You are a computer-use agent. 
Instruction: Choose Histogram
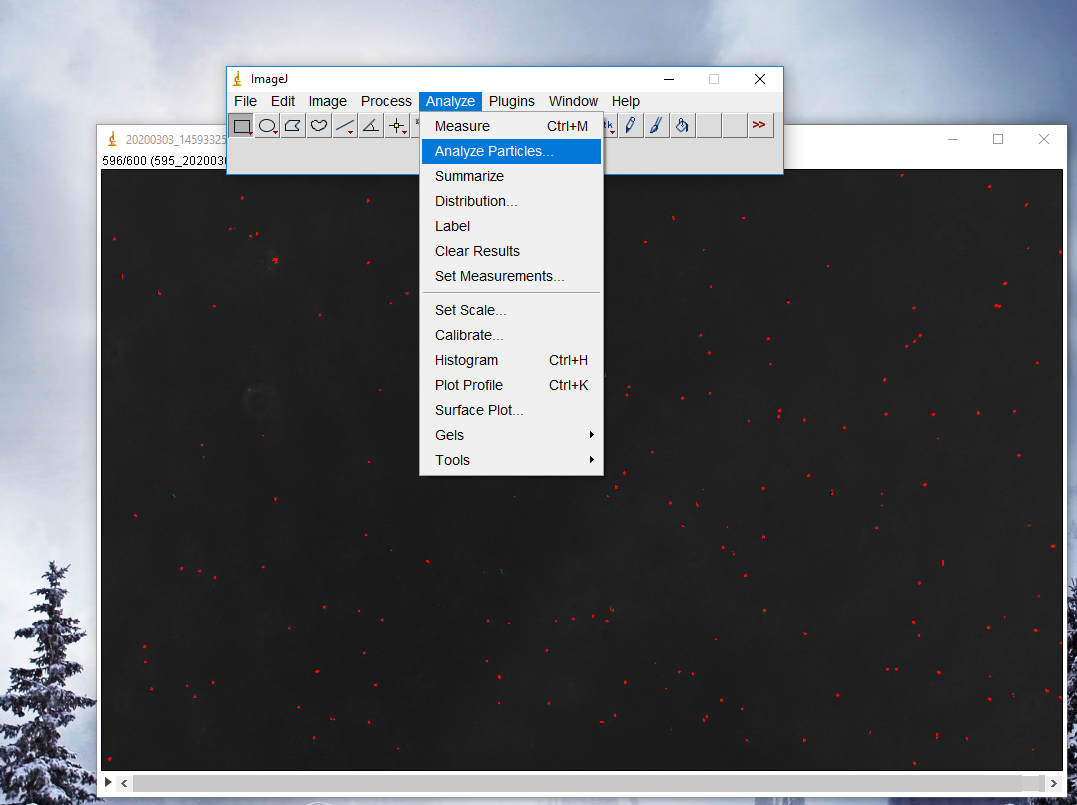point(511,361)
